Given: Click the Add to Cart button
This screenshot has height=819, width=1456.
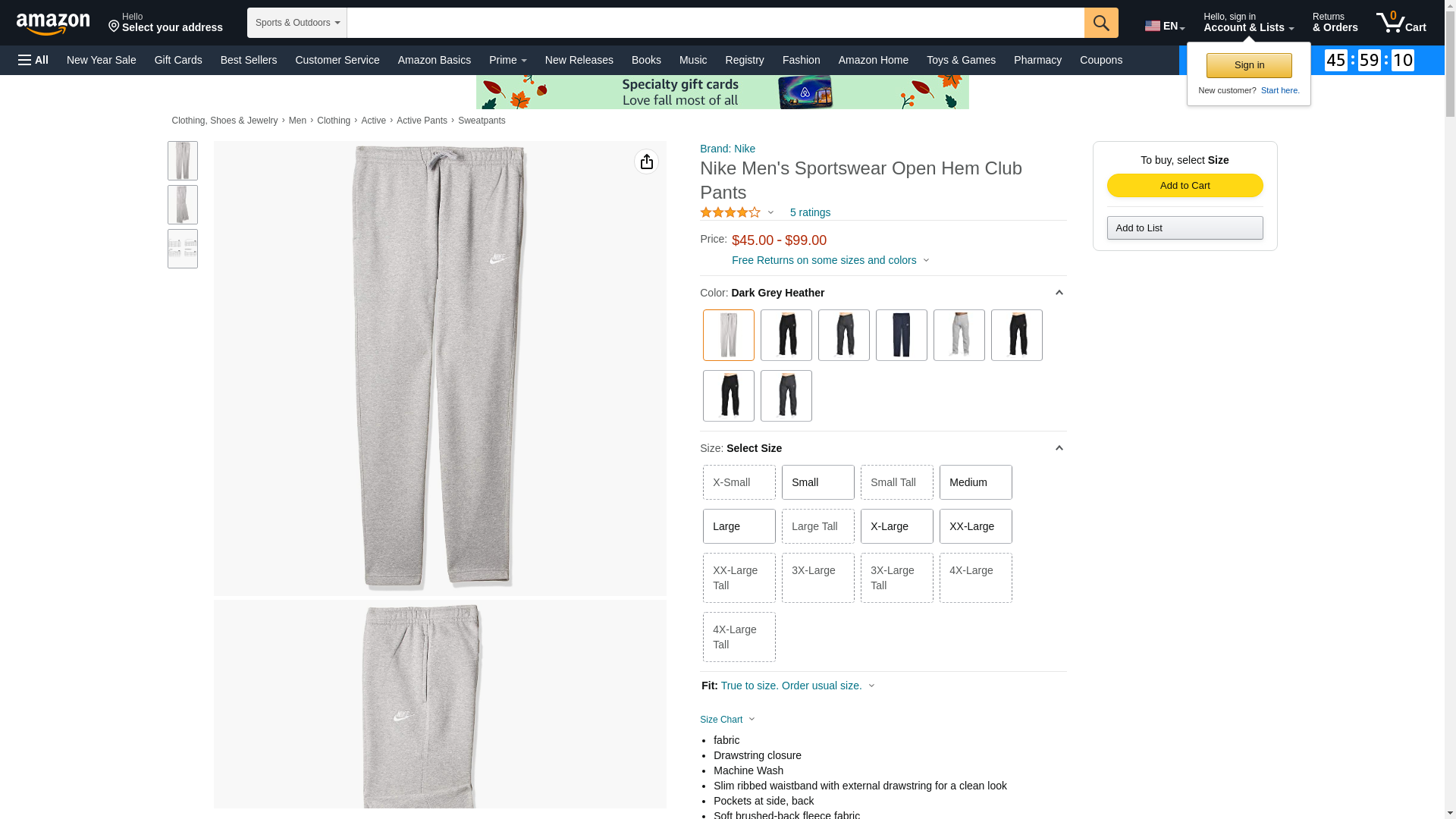Looking at the screenshot, I should tap(1185, 186).
